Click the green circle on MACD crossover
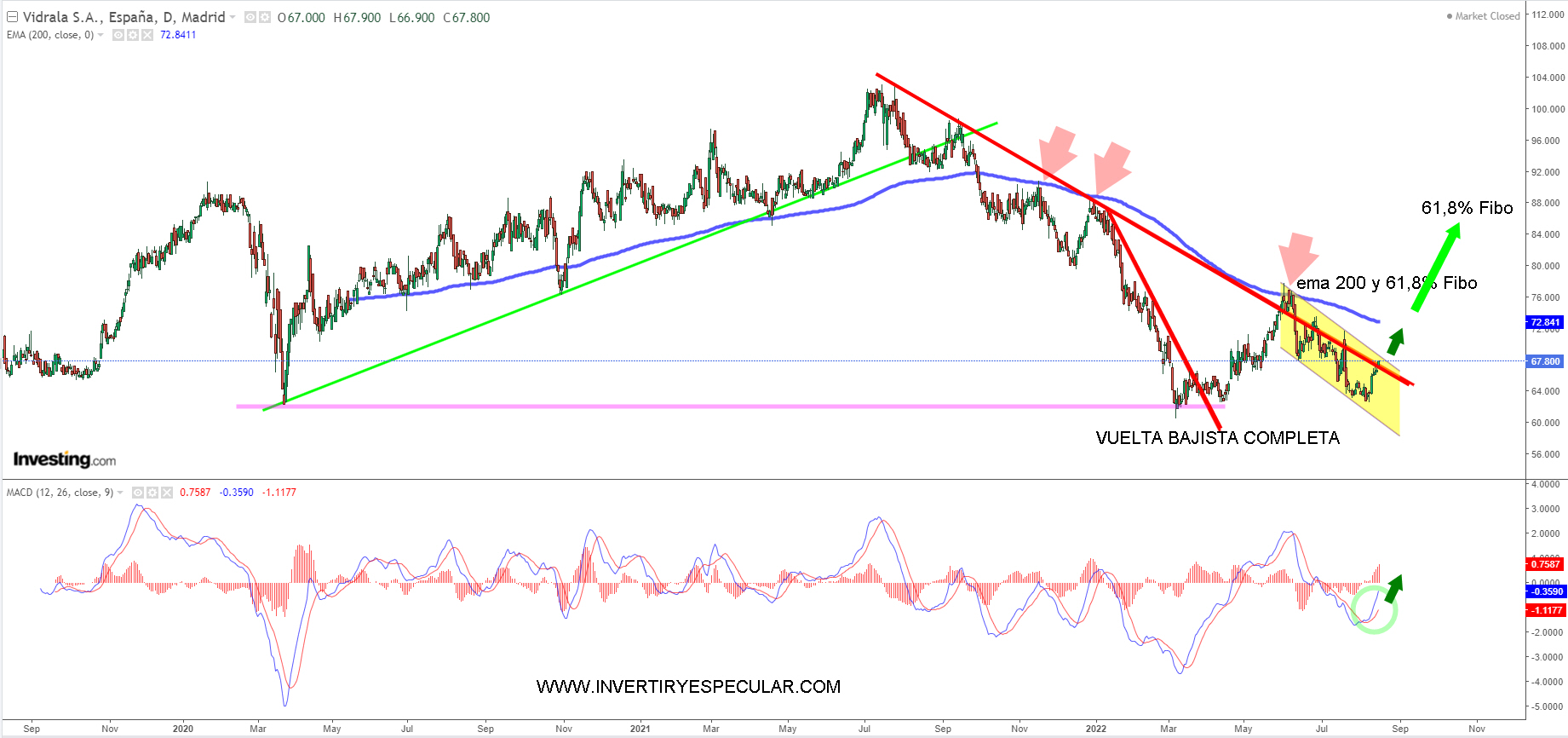The image size is (1568, 738). point(1374,610)
